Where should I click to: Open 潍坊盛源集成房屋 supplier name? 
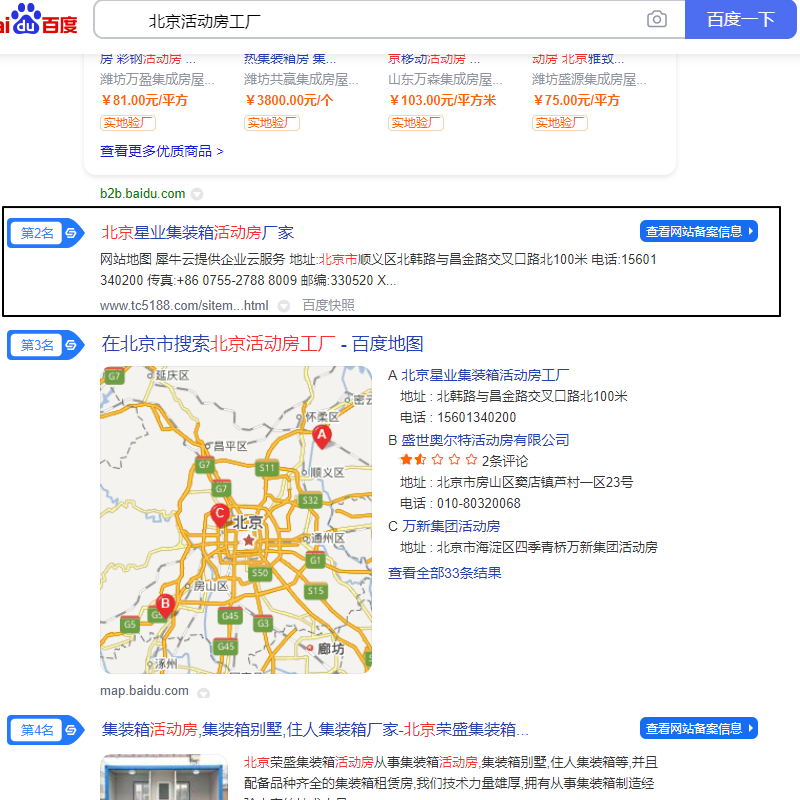tap(589, 80)
